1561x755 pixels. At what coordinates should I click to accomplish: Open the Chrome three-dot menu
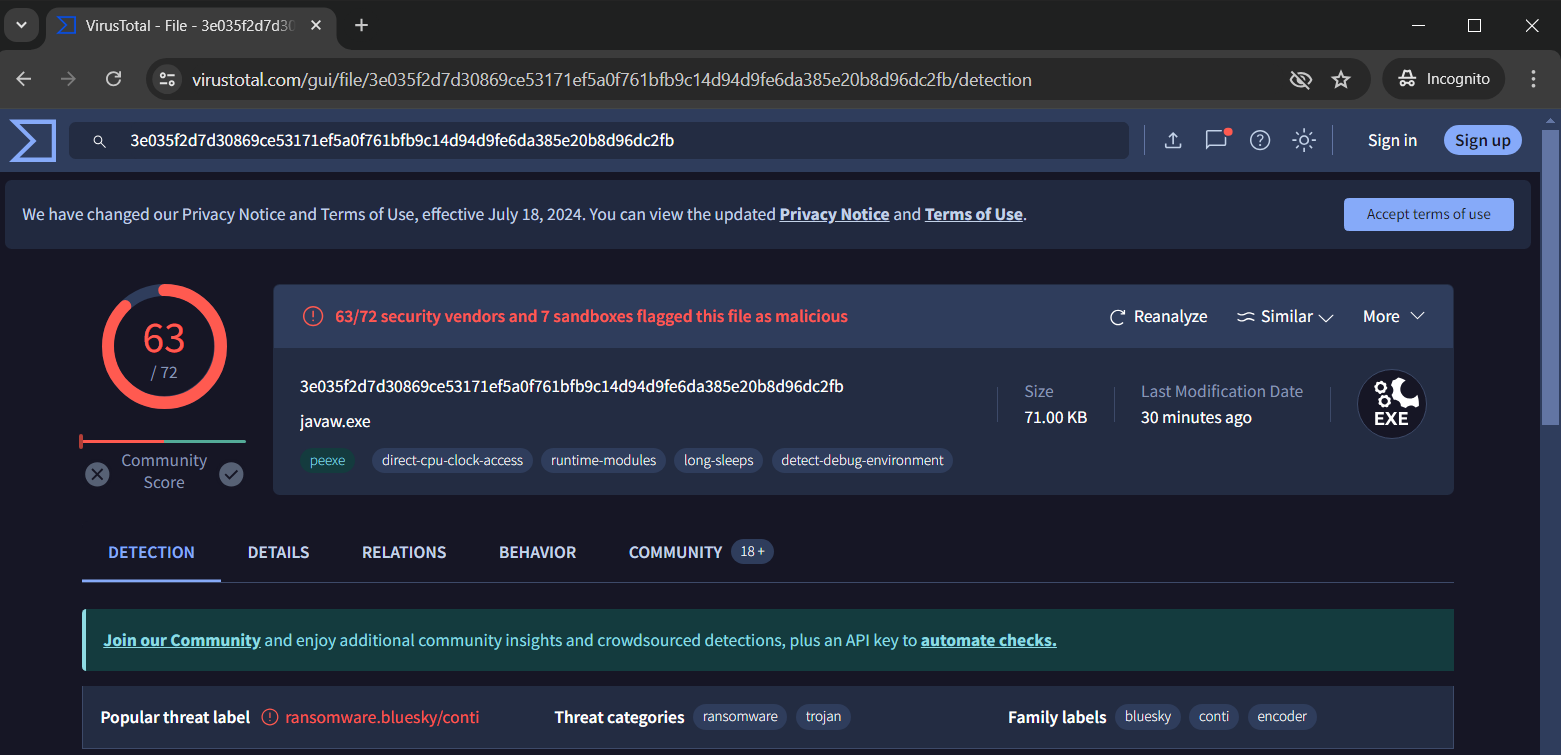point(1533,79)
